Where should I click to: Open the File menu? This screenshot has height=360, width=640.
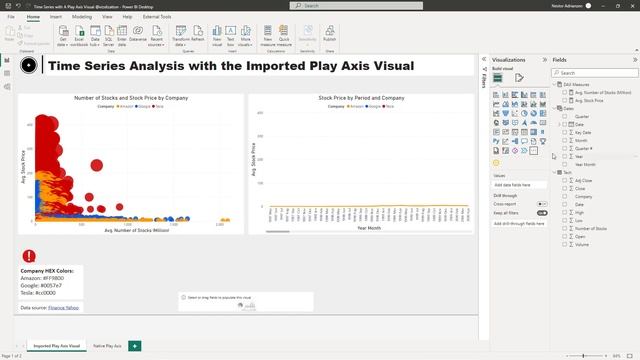[11, 17]
